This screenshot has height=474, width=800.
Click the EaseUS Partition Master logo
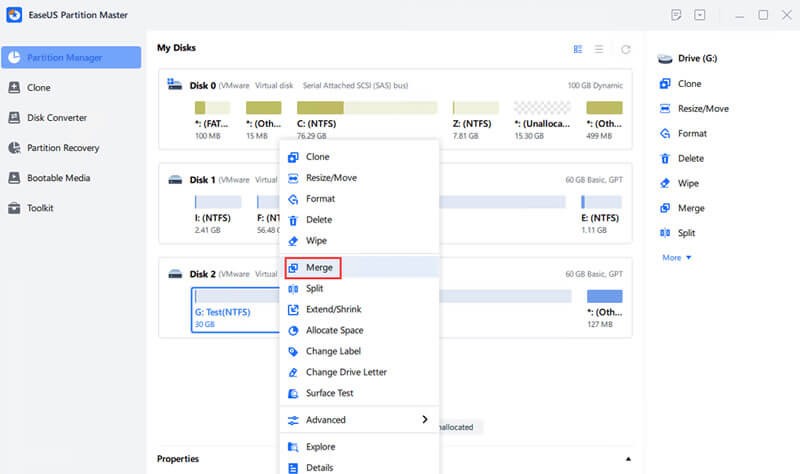[x=14, y=15]
